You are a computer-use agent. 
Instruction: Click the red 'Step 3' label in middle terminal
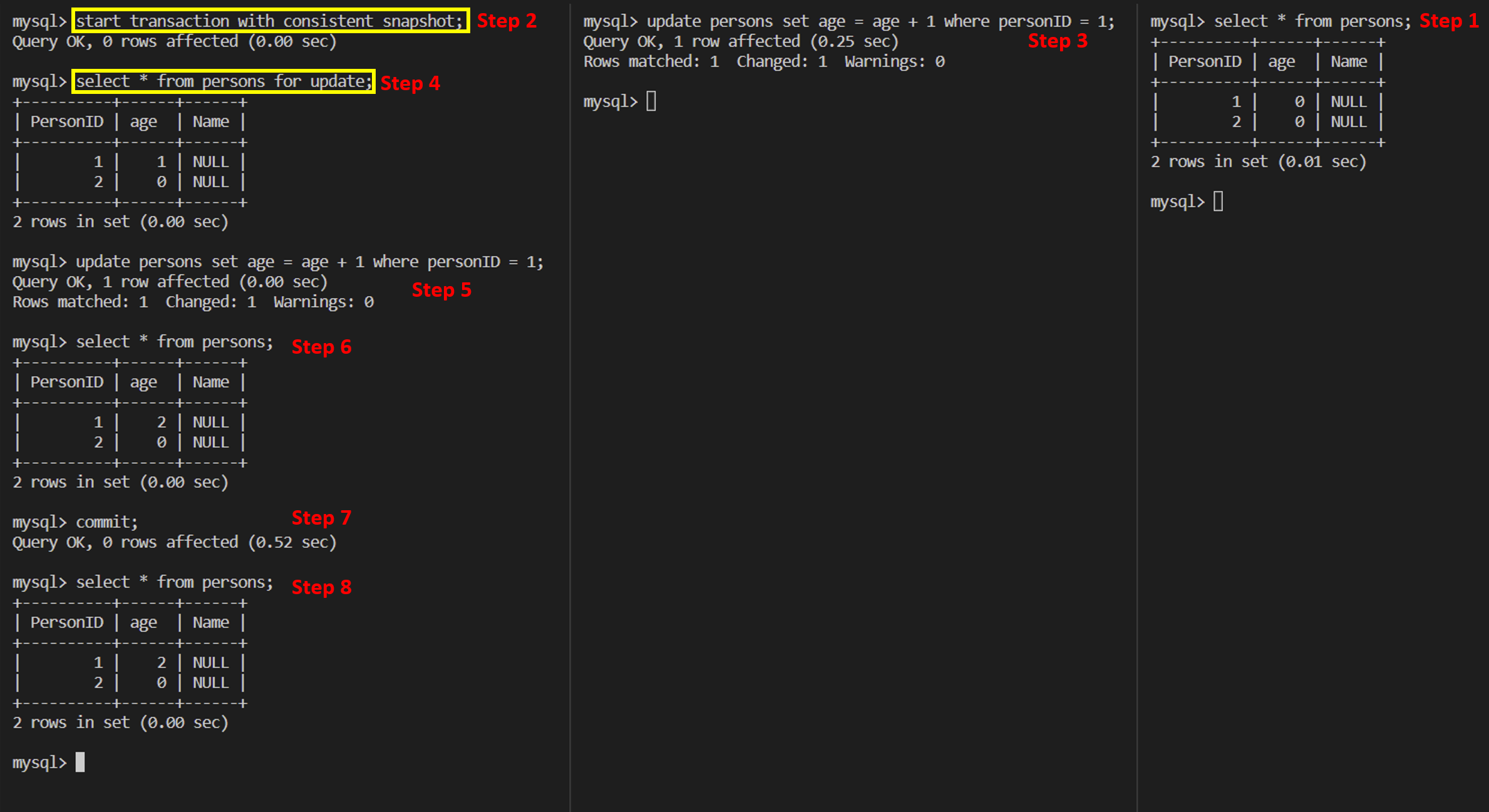pyautogui.click(x=1058, y=41)
